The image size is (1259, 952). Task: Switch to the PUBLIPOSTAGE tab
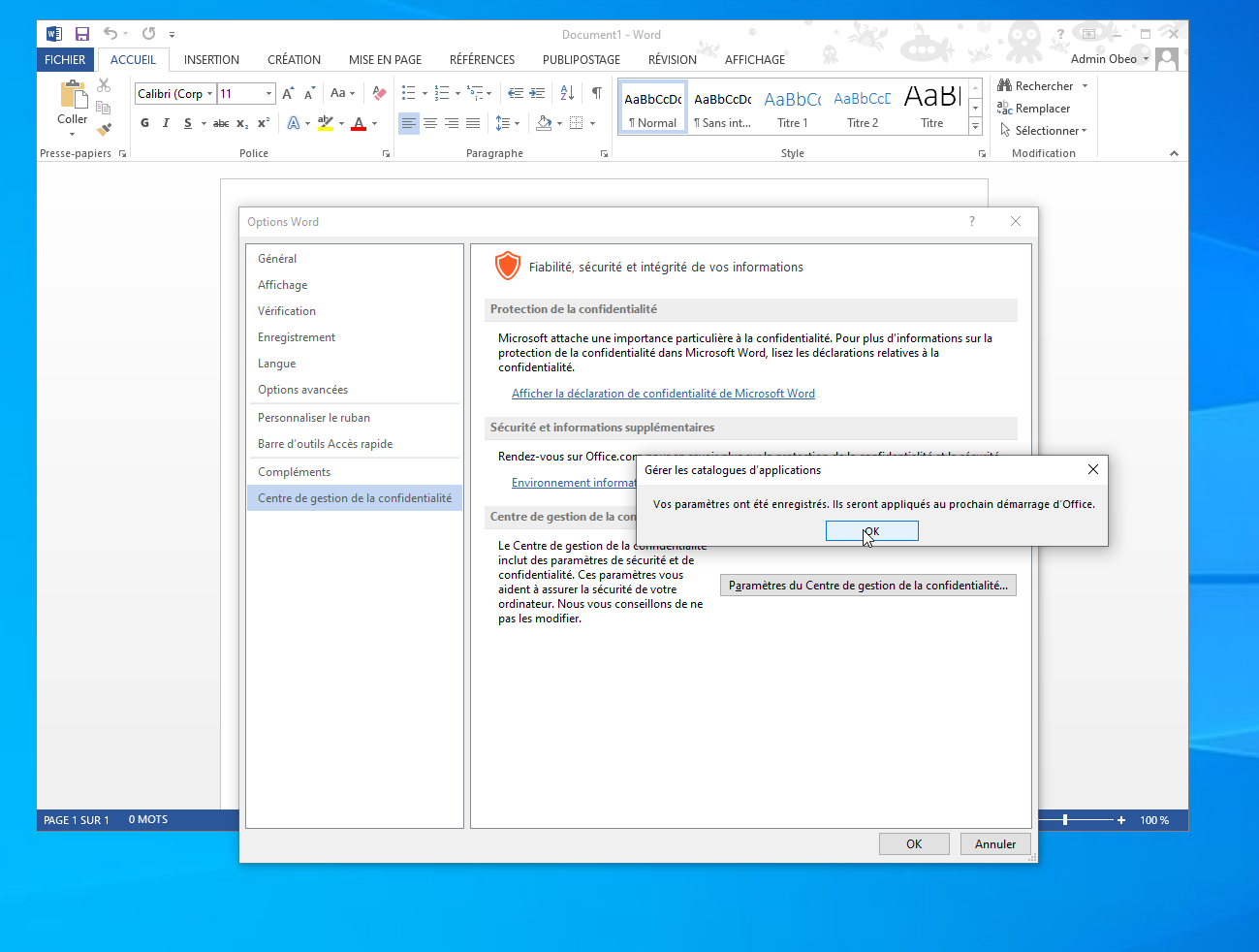[x=582, y=59]
